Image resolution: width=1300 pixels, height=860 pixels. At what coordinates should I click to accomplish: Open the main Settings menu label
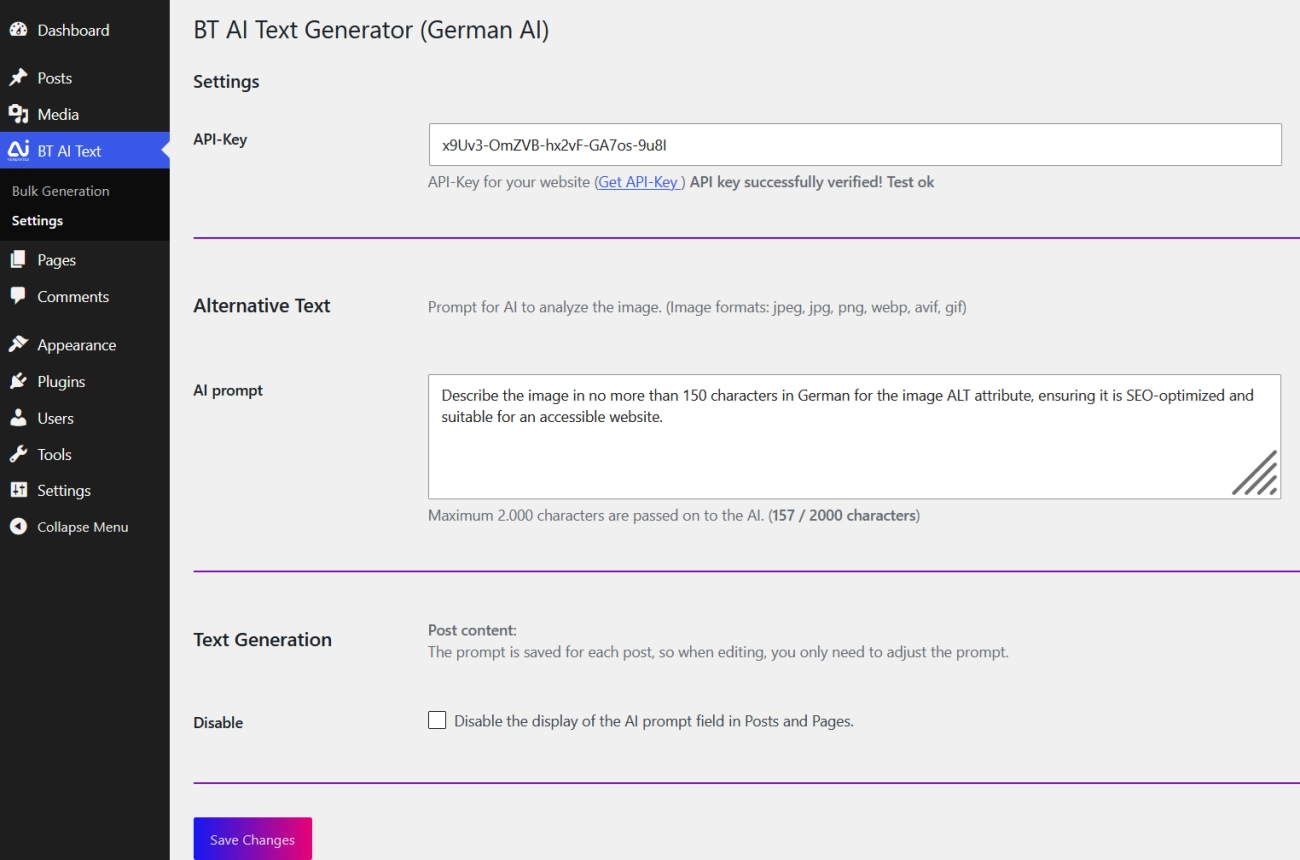click(64, 490)
